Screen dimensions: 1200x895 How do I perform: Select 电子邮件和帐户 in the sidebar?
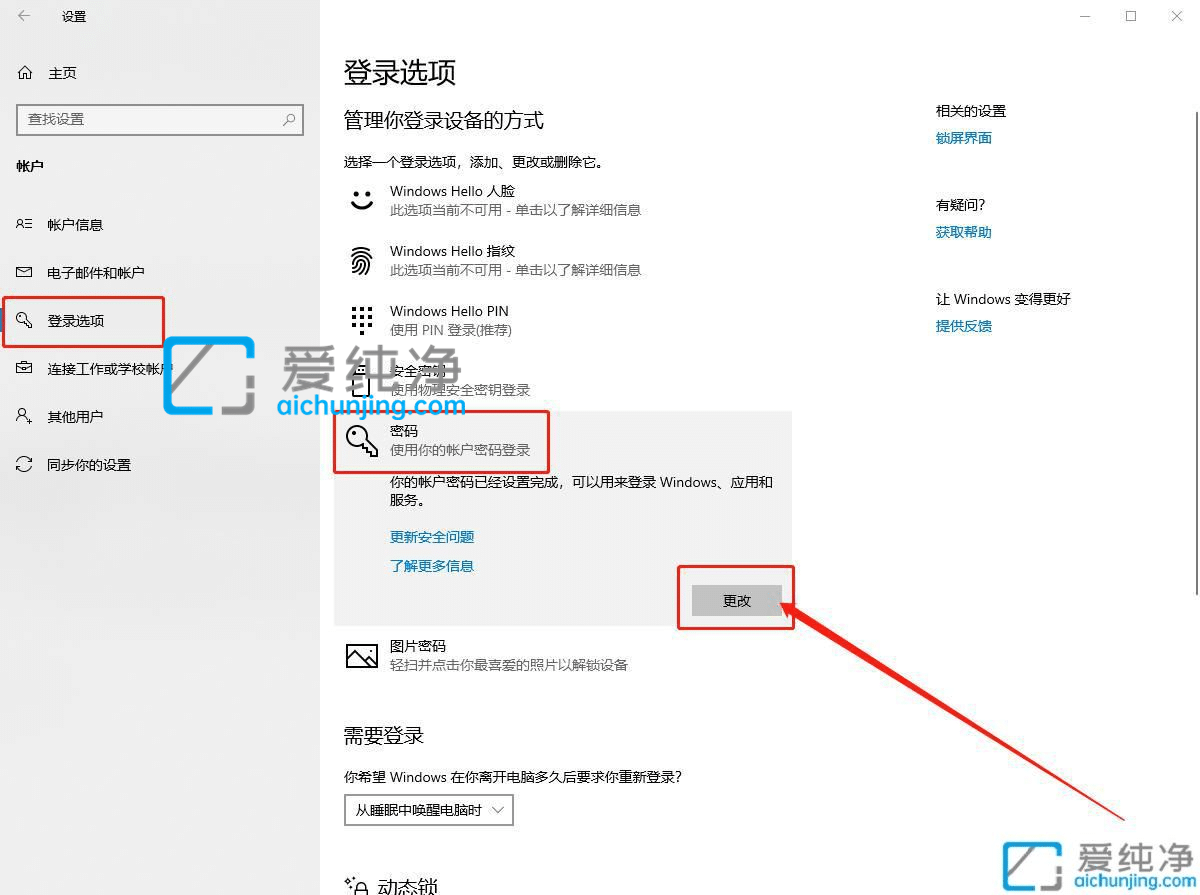[x=96, y=272]
